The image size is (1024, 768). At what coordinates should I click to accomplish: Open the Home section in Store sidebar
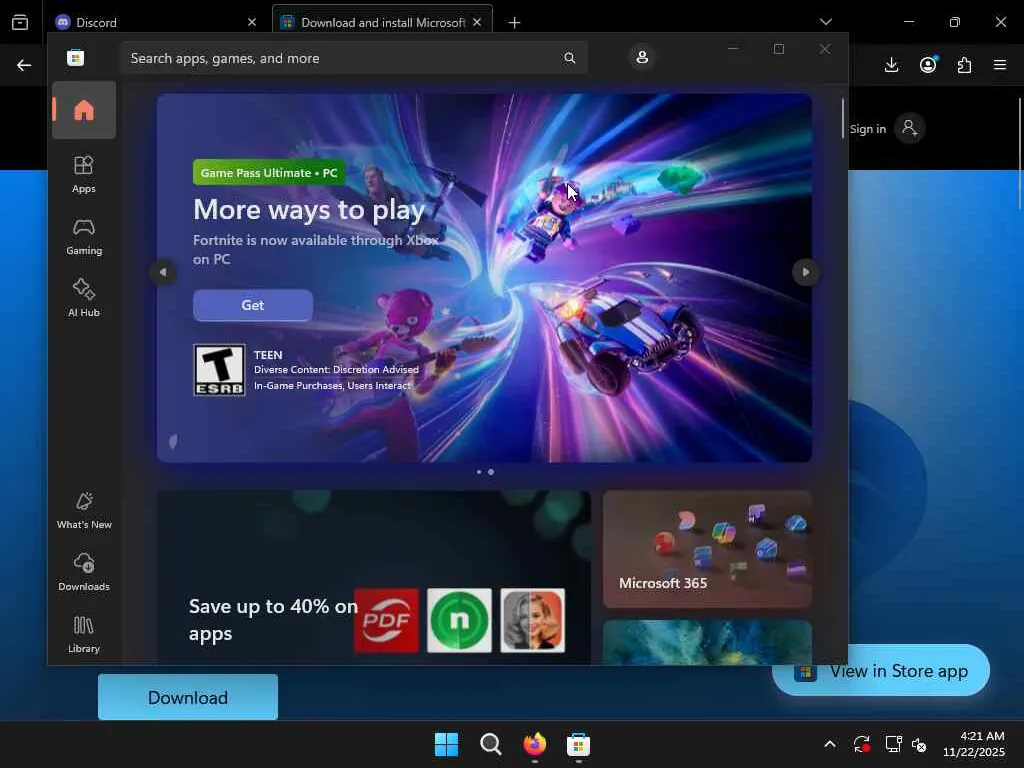(84, 110)
